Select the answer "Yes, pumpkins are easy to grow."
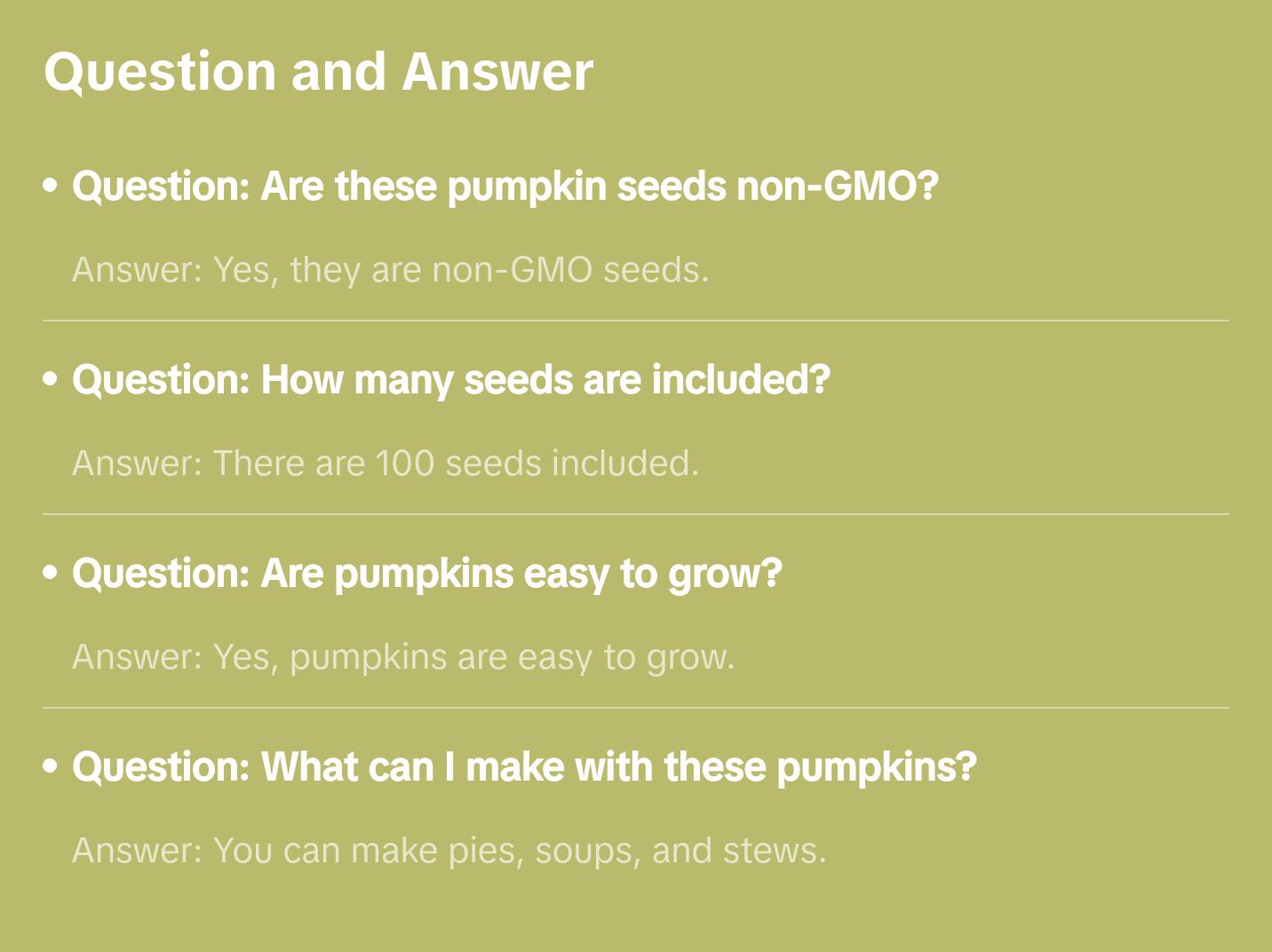This screenshot has width=1272, height=952. pos(403,657)
